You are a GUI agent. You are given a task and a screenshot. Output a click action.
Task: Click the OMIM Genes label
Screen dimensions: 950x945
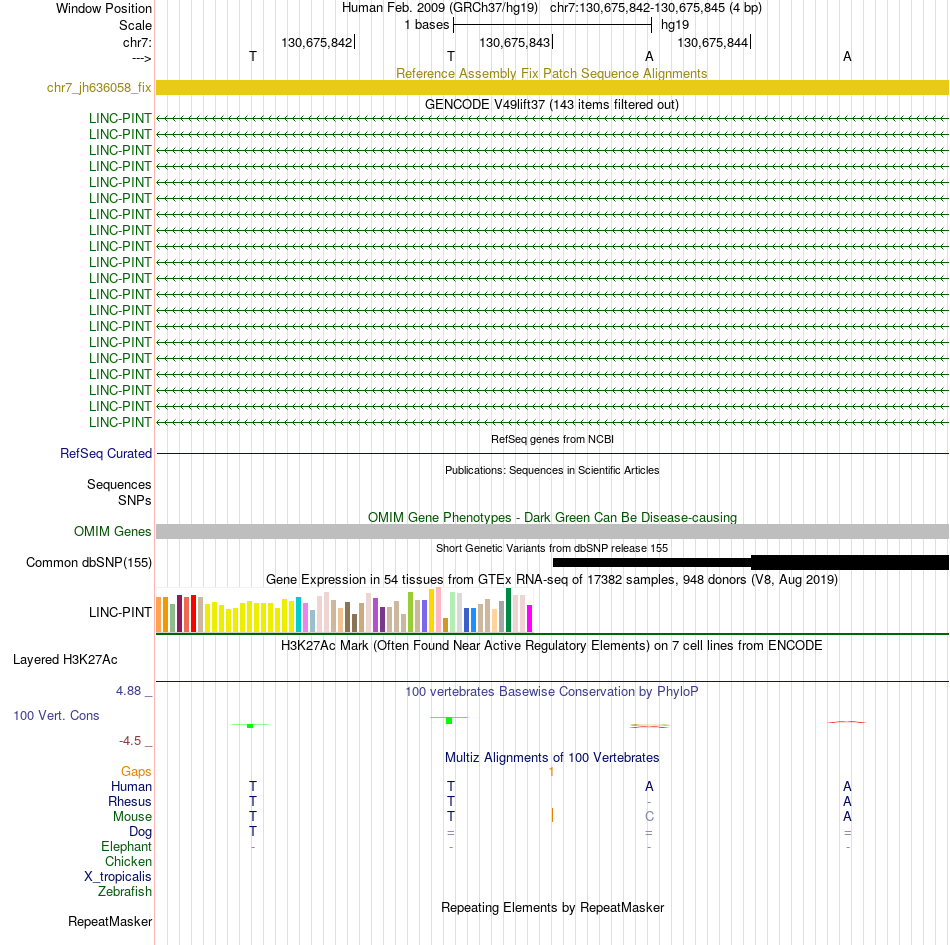pyautogui.click(x=112, y=532)
